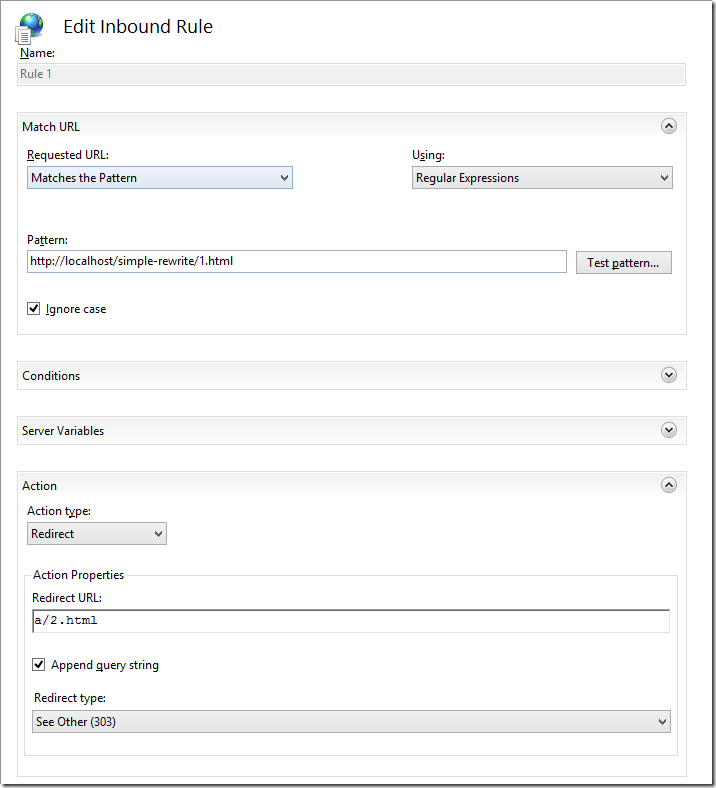Open the Requested URL dropdown
716x788 pixels.
[x=160, y=178]
